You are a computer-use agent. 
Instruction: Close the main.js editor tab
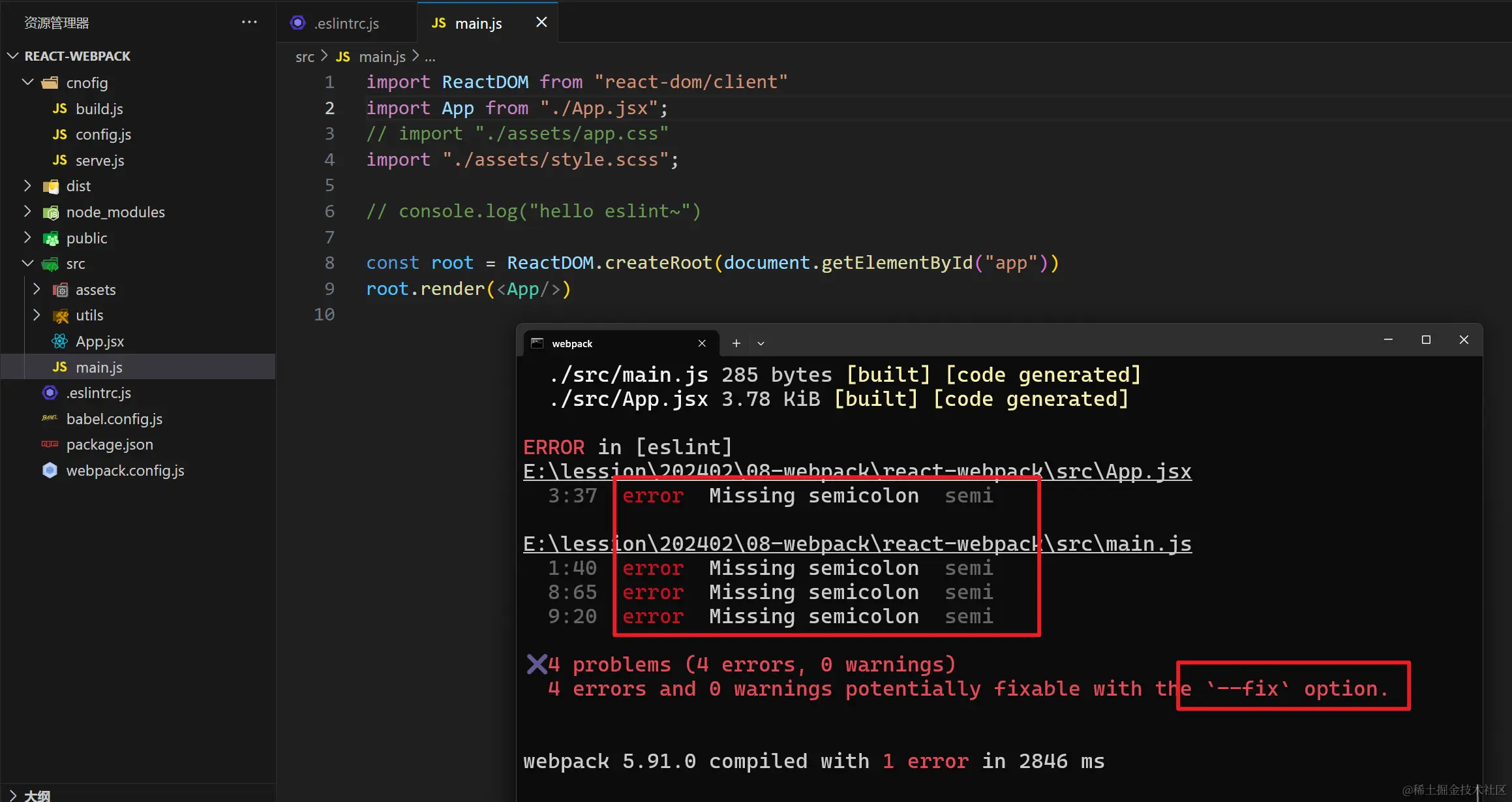[x=541, y=22]
